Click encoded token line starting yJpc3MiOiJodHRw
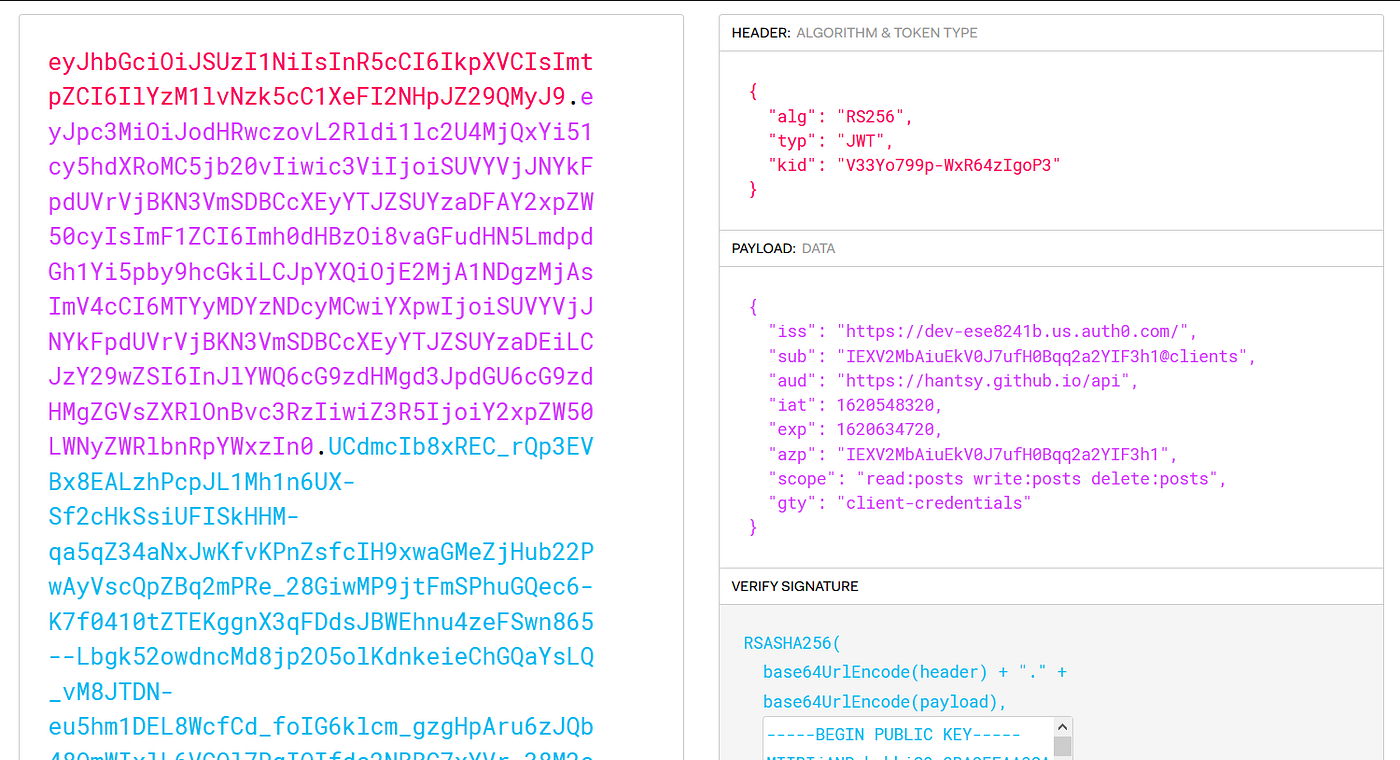This screenshot has height=760, width=1400. tap(321, 132)
